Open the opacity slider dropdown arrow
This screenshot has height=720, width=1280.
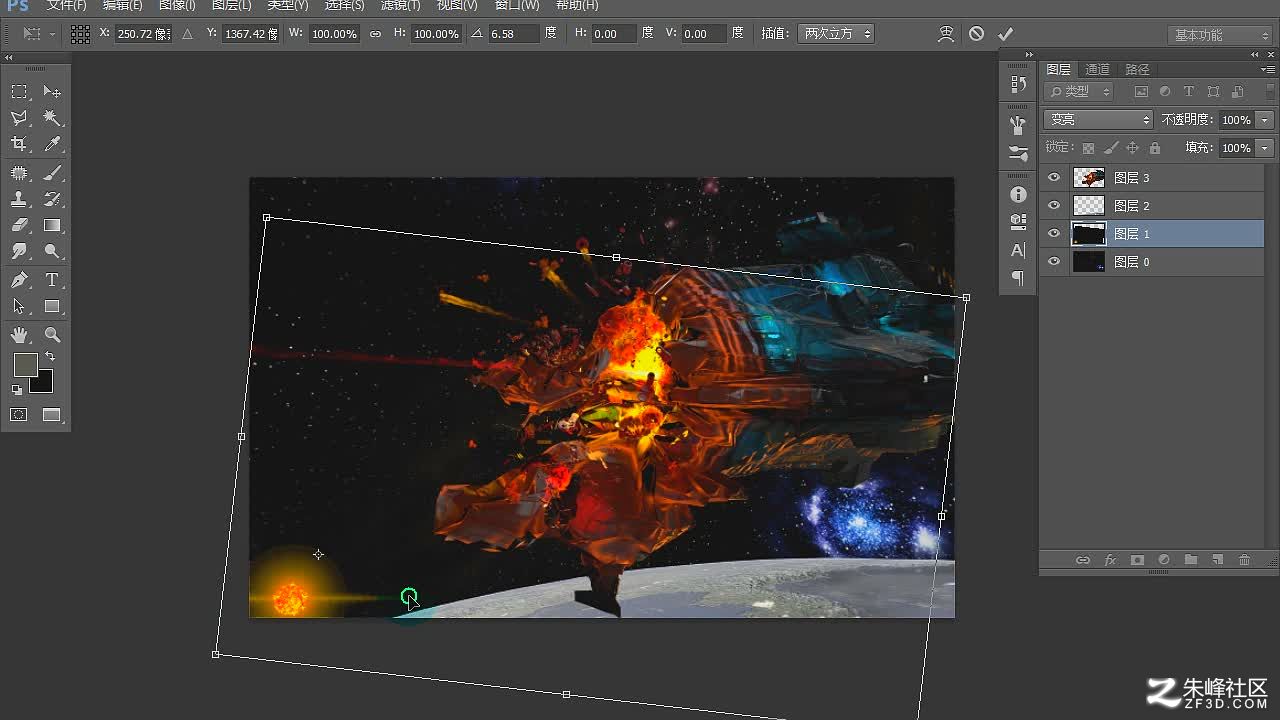[x=1265, y=120]
